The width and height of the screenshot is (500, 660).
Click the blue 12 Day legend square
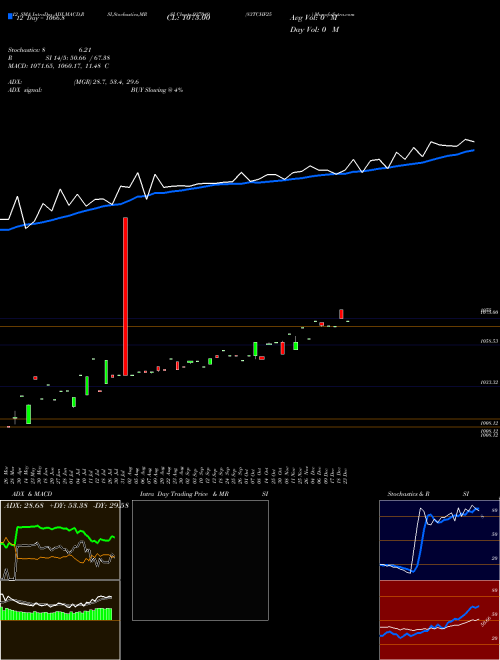pos(10,17)
